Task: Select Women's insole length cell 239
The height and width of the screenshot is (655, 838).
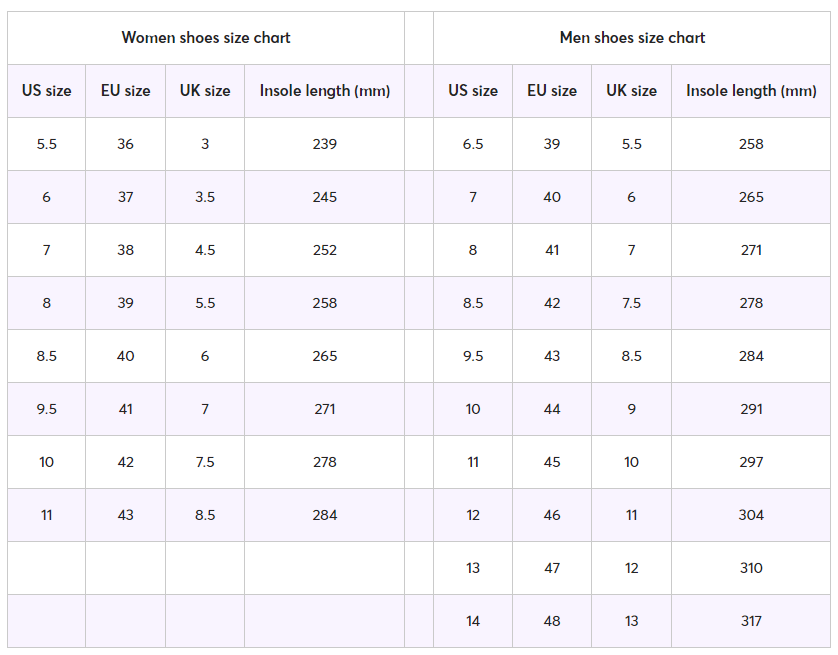Action: [x=324, y=144]
